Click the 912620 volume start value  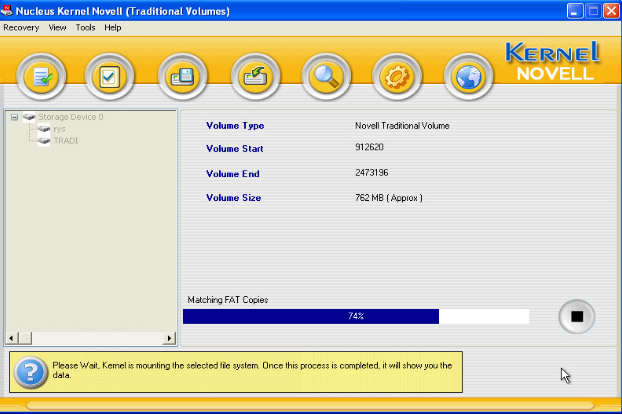click(369, 147)
